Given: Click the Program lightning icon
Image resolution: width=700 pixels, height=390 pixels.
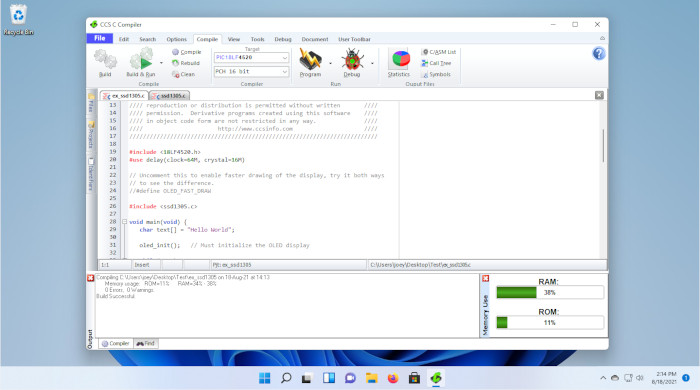Looking at the screenshot, I should coord(310,59).
